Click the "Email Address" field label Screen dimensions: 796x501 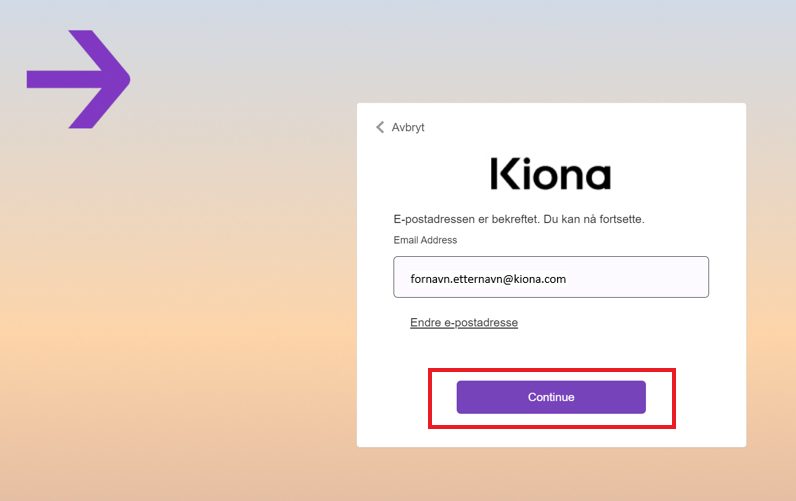pyautogui.click(x=425, y=240)
